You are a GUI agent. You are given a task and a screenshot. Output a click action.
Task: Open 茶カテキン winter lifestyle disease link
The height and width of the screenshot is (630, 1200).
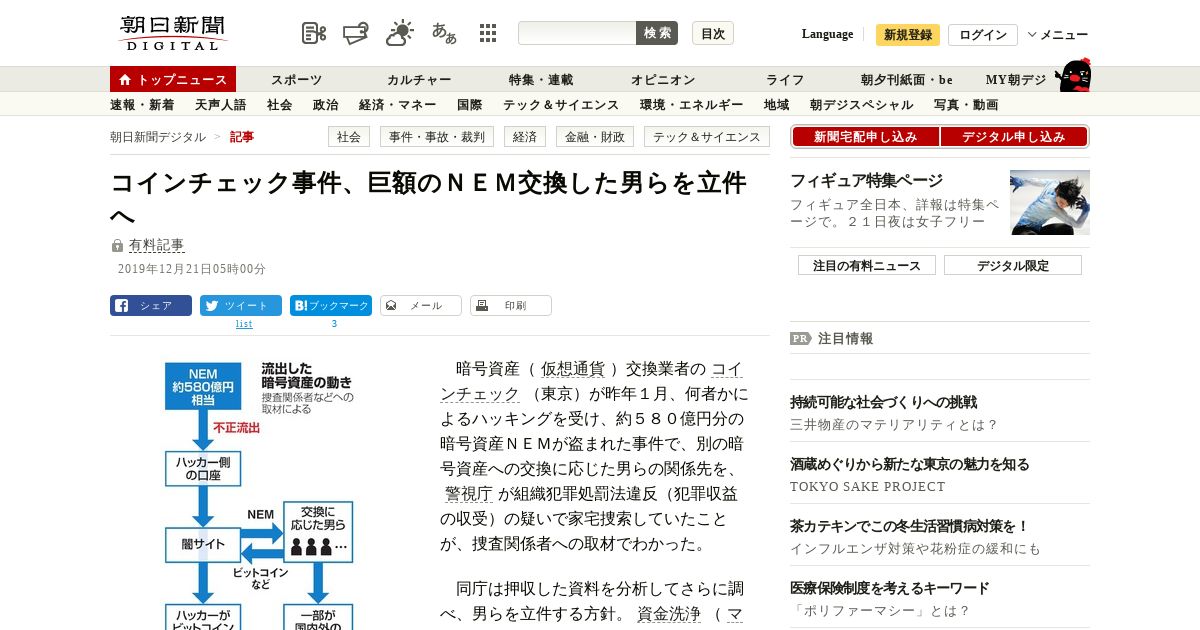(x=909, y=526)
